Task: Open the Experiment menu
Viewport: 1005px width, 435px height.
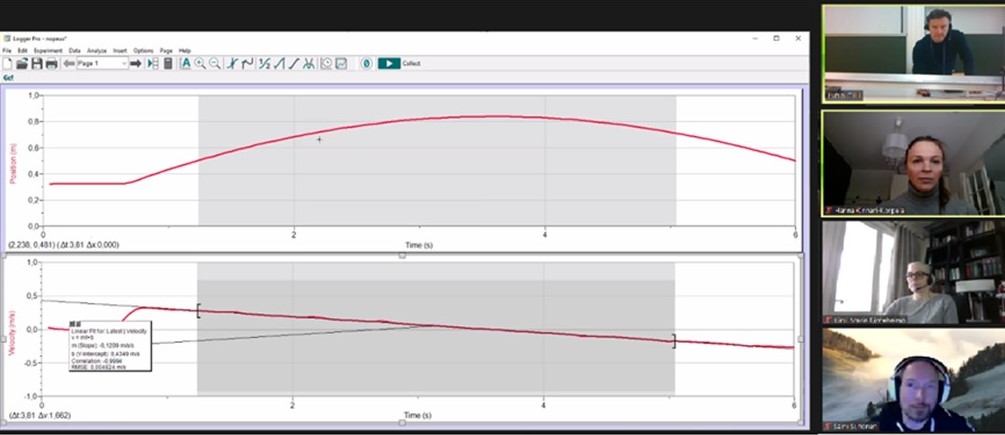Action: click(47, 50)
